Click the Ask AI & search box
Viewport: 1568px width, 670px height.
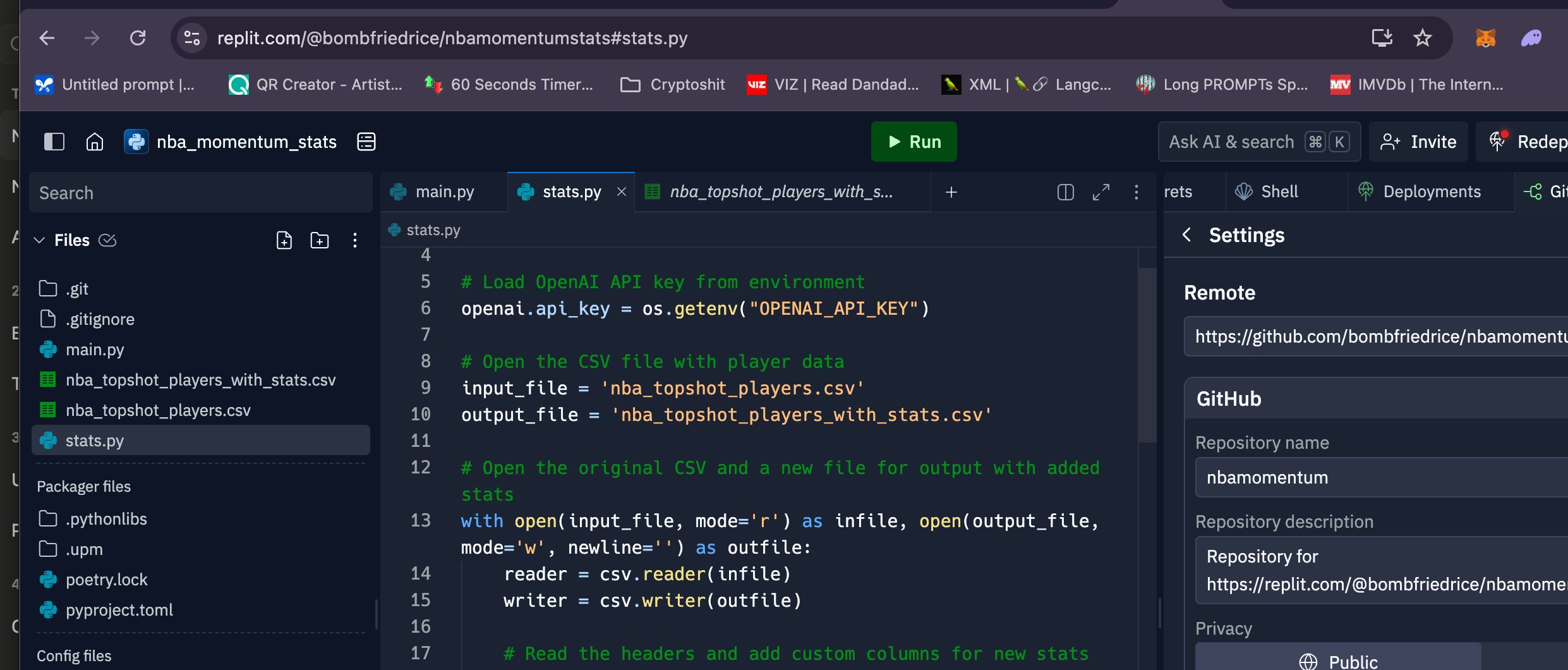(1259, 142)
